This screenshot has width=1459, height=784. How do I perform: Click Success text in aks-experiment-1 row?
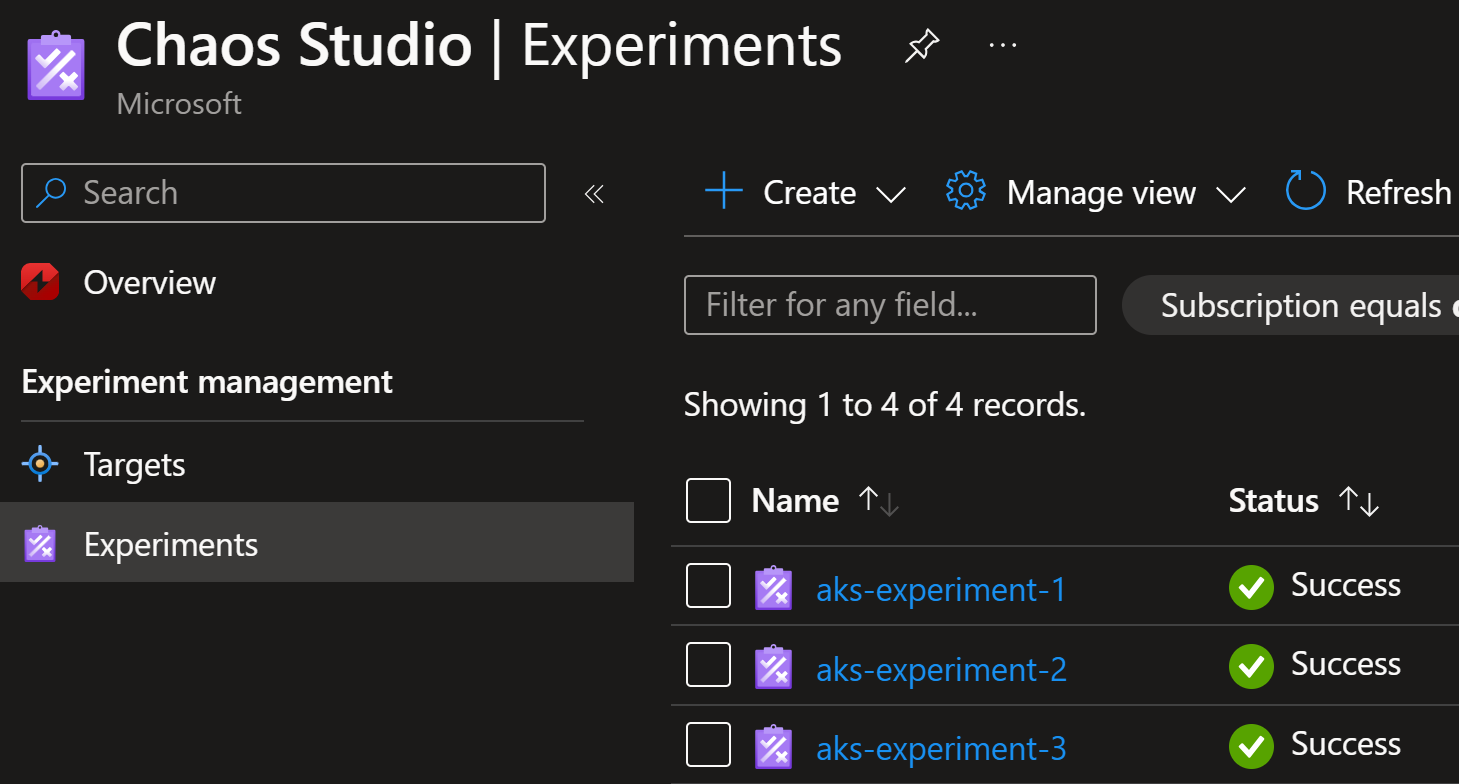1346,585
